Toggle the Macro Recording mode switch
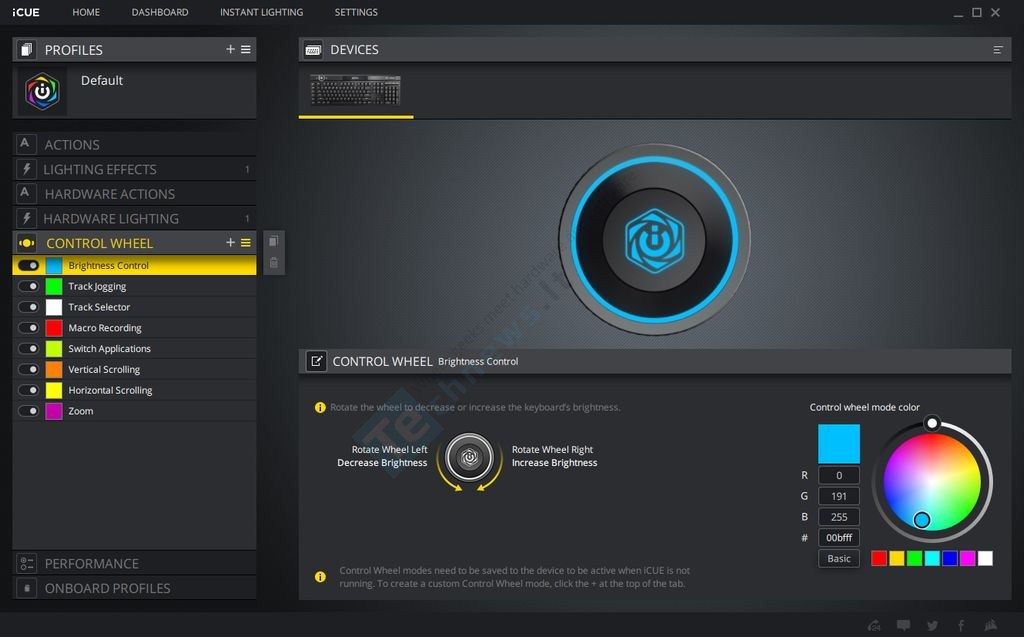The height and width of the screenshot is (637, 1024). pyautogui.click(x=29, y=327)
